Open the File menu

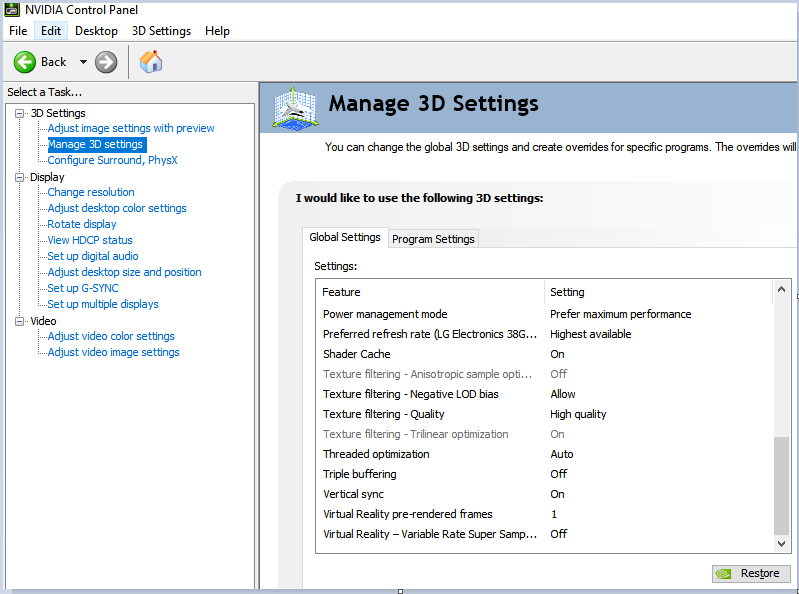(x=18, y=31)
